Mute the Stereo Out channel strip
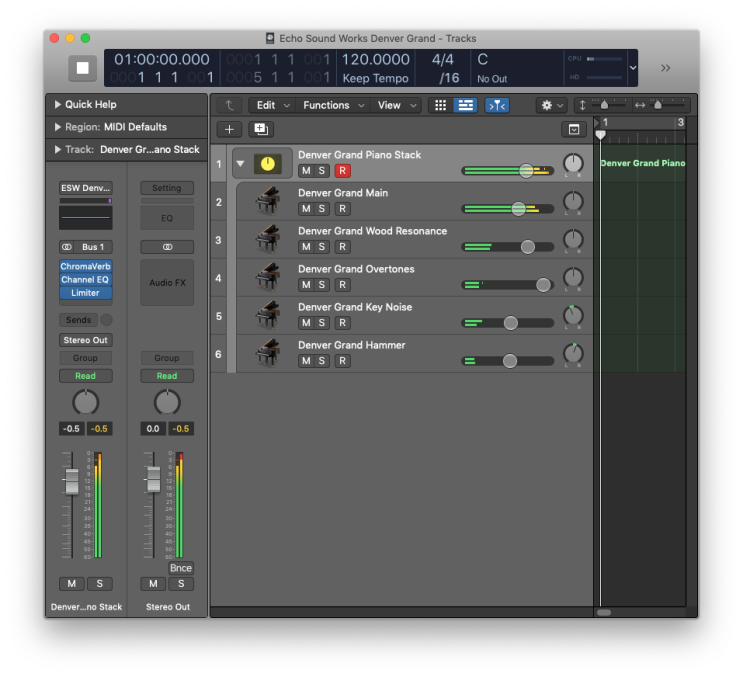The width and height of the screenshot is (743, 677). [x=153, y=584]
